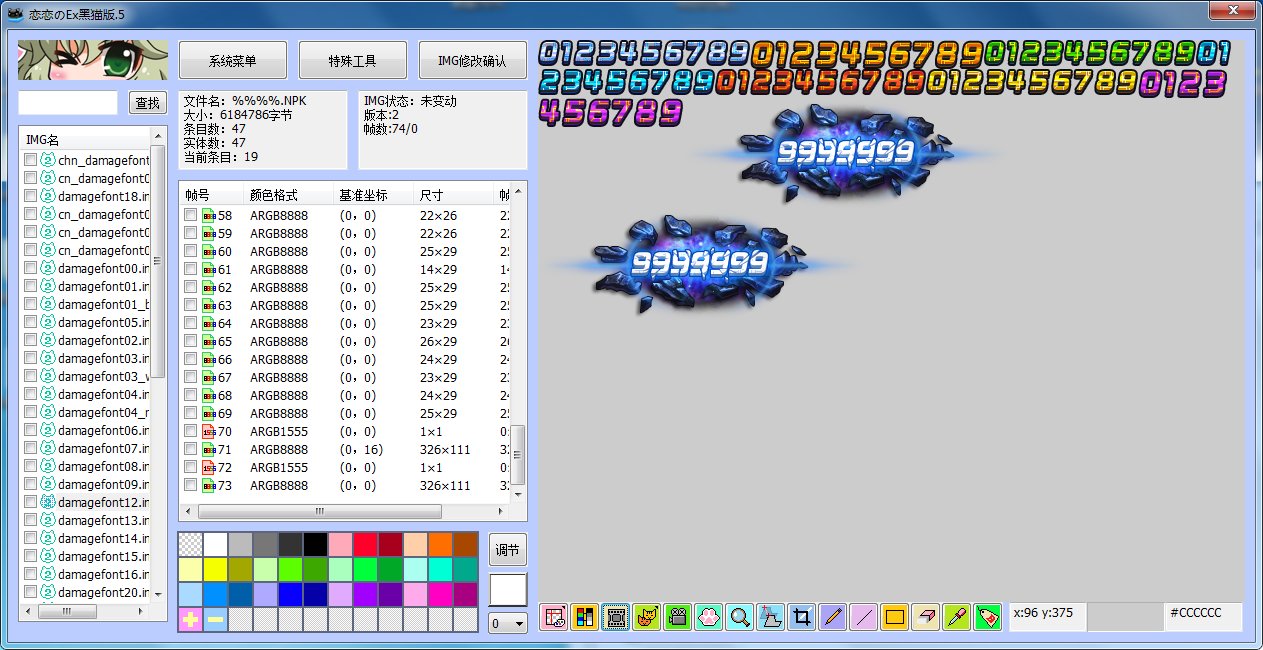
Task: Click the frame list horizontal scroll-right arrow
Action: pyautogui.click(x=502, y=511)
